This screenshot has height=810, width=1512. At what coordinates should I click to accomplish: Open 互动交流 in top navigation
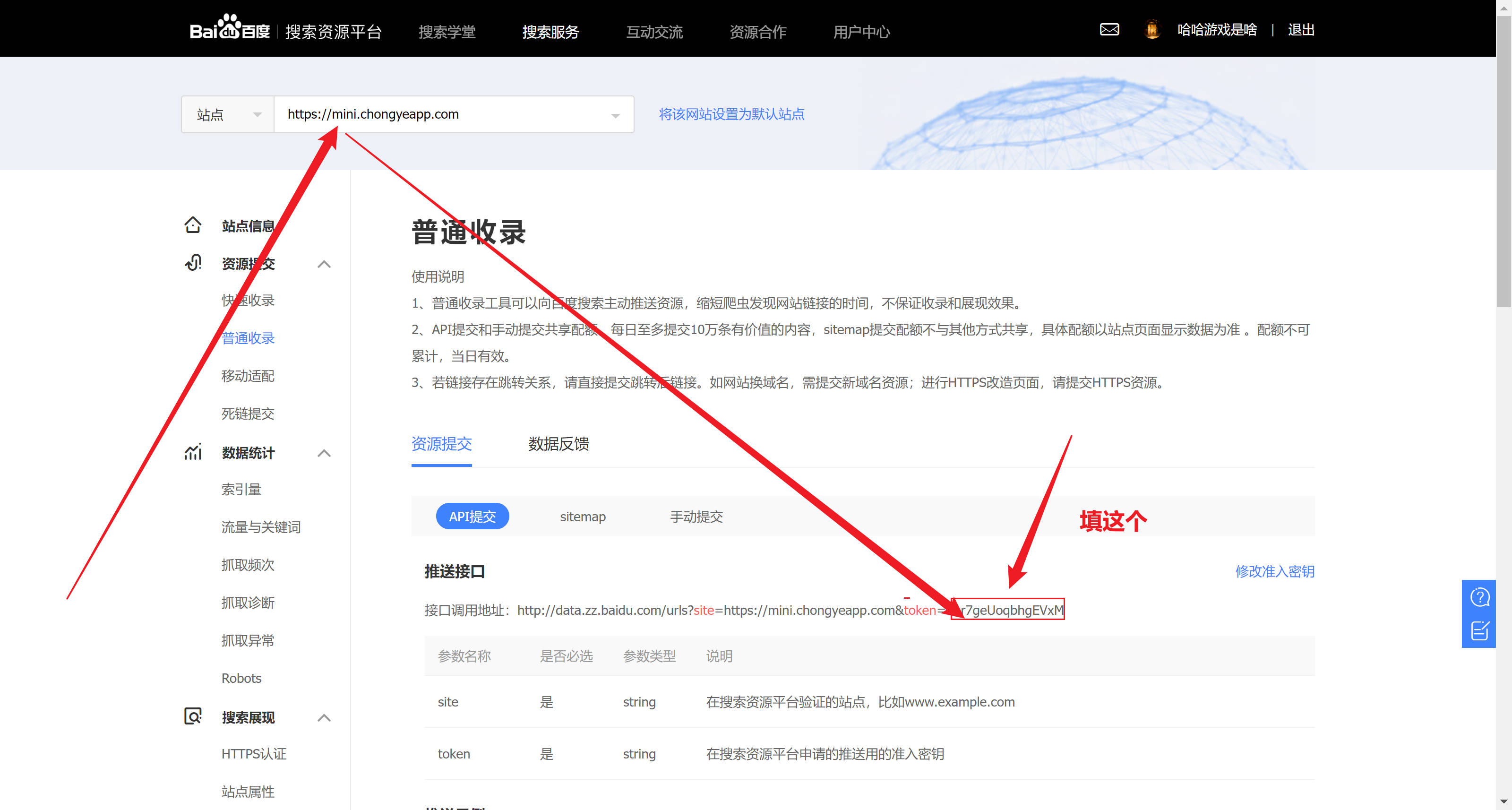654,32
